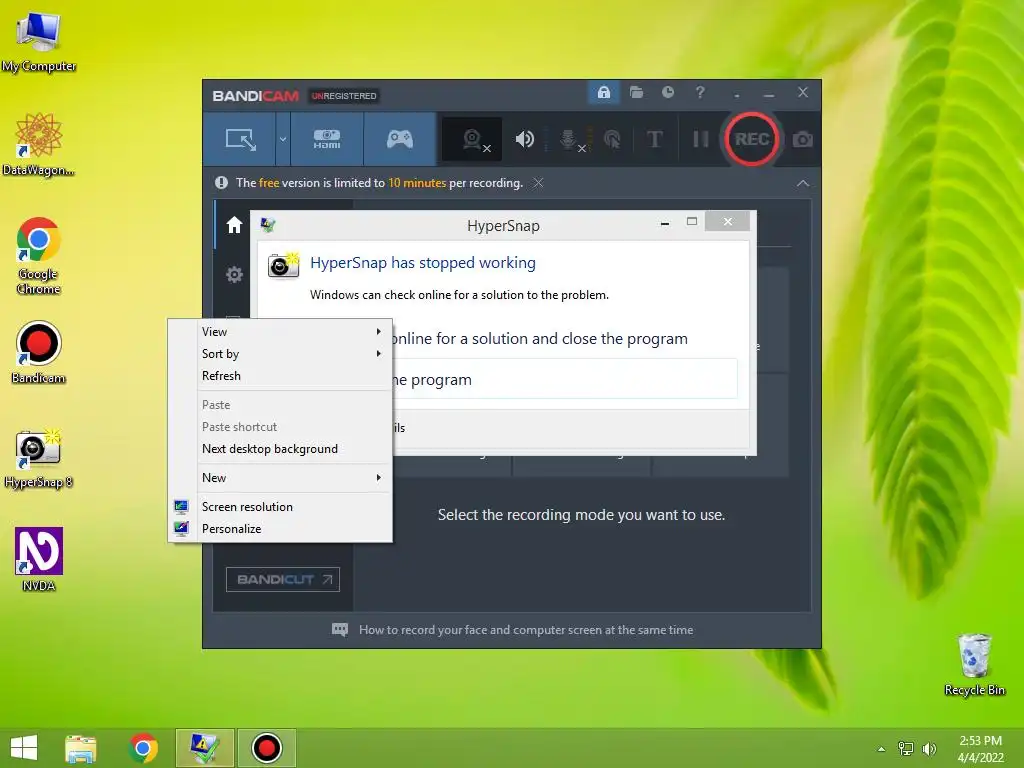Open Chrome from the taskbar
1024x768 pixels.
pyautogui.click(x=143, y=748)
